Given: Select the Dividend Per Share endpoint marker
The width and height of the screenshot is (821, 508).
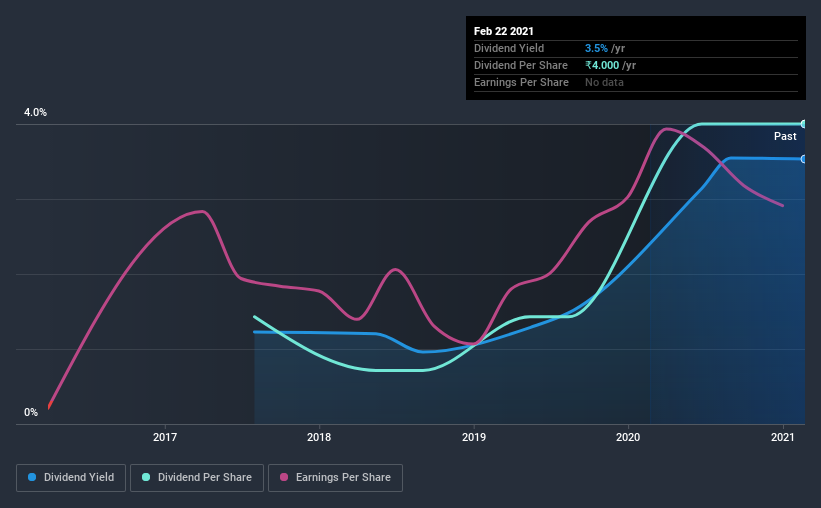Looking at the screenshot, I should point(803,124).
